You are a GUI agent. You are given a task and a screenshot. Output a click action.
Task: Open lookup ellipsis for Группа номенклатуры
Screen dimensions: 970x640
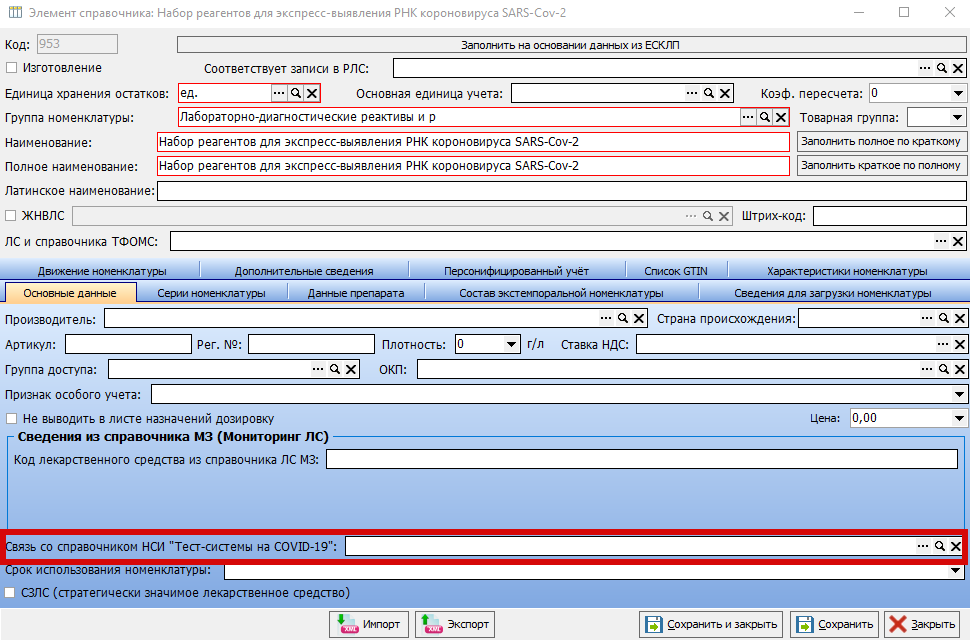pyautogui.click(x=747, y=118)
